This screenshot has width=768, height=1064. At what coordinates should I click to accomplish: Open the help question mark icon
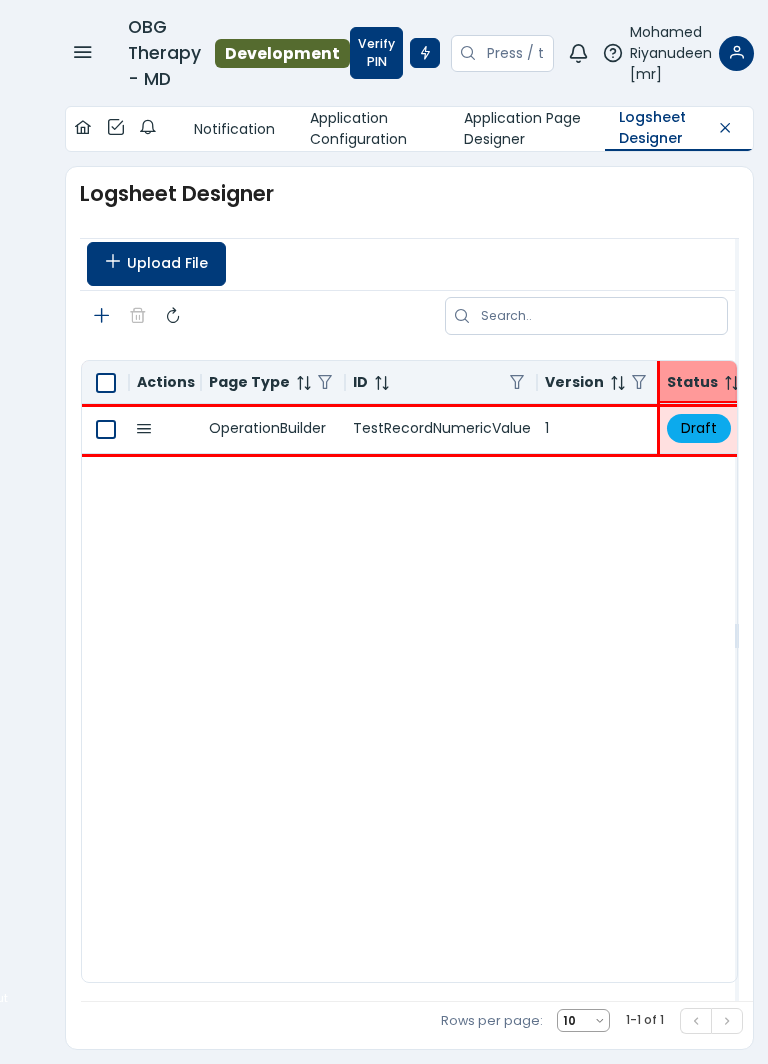point(613,53)
